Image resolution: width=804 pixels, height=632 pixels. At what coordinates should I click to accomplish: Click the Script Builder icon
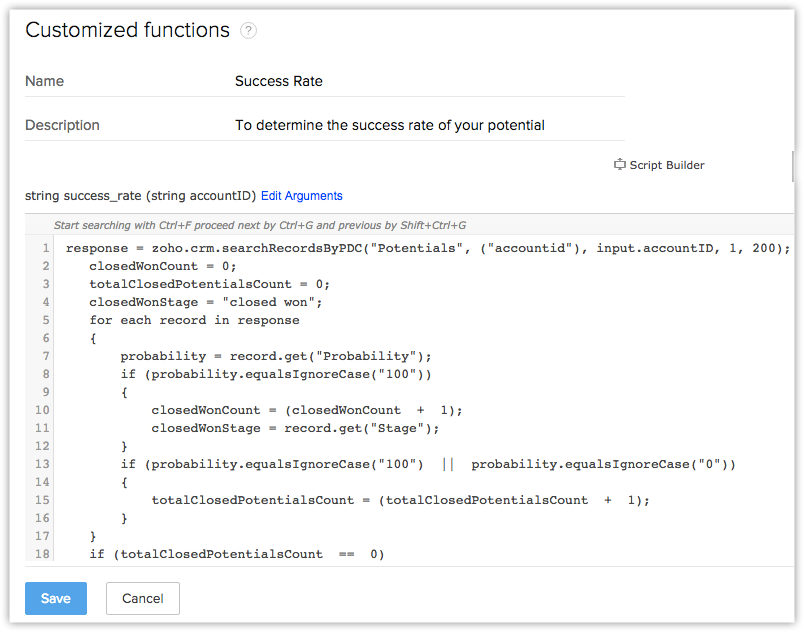coord(619,165)
